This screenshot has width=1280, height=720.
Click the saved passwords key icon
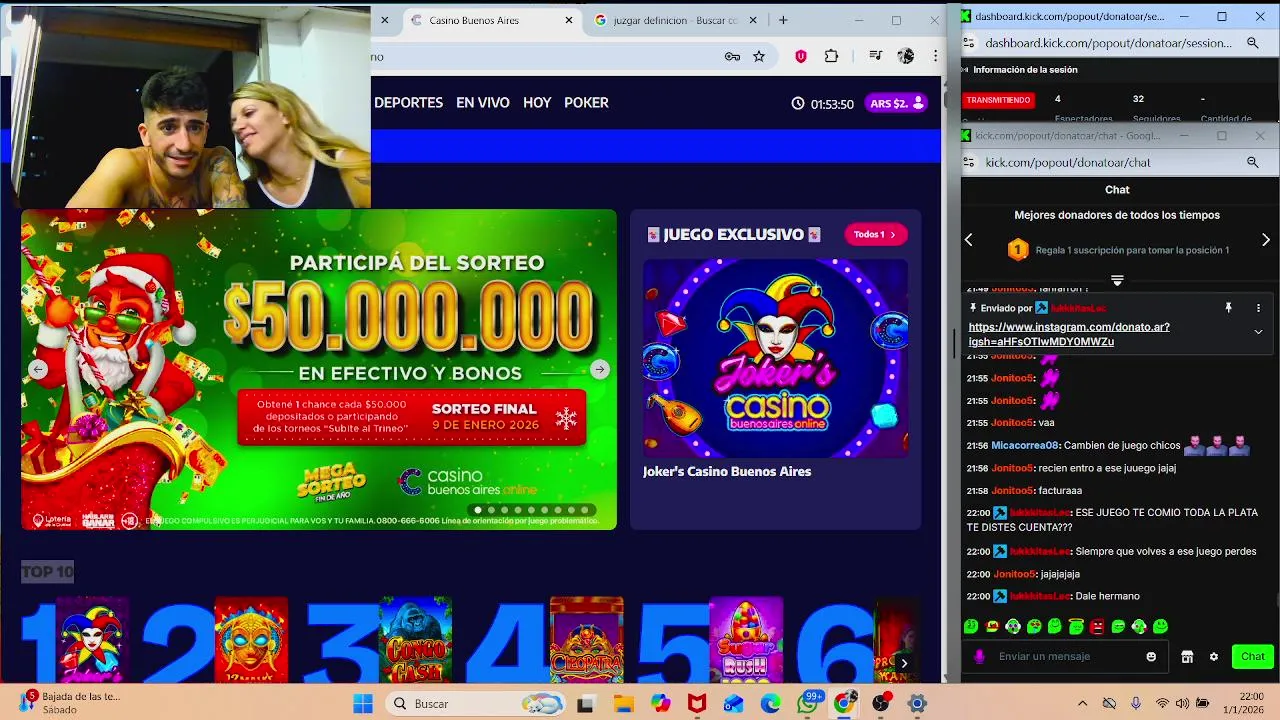pyautogui.click(x=732, y=57)
